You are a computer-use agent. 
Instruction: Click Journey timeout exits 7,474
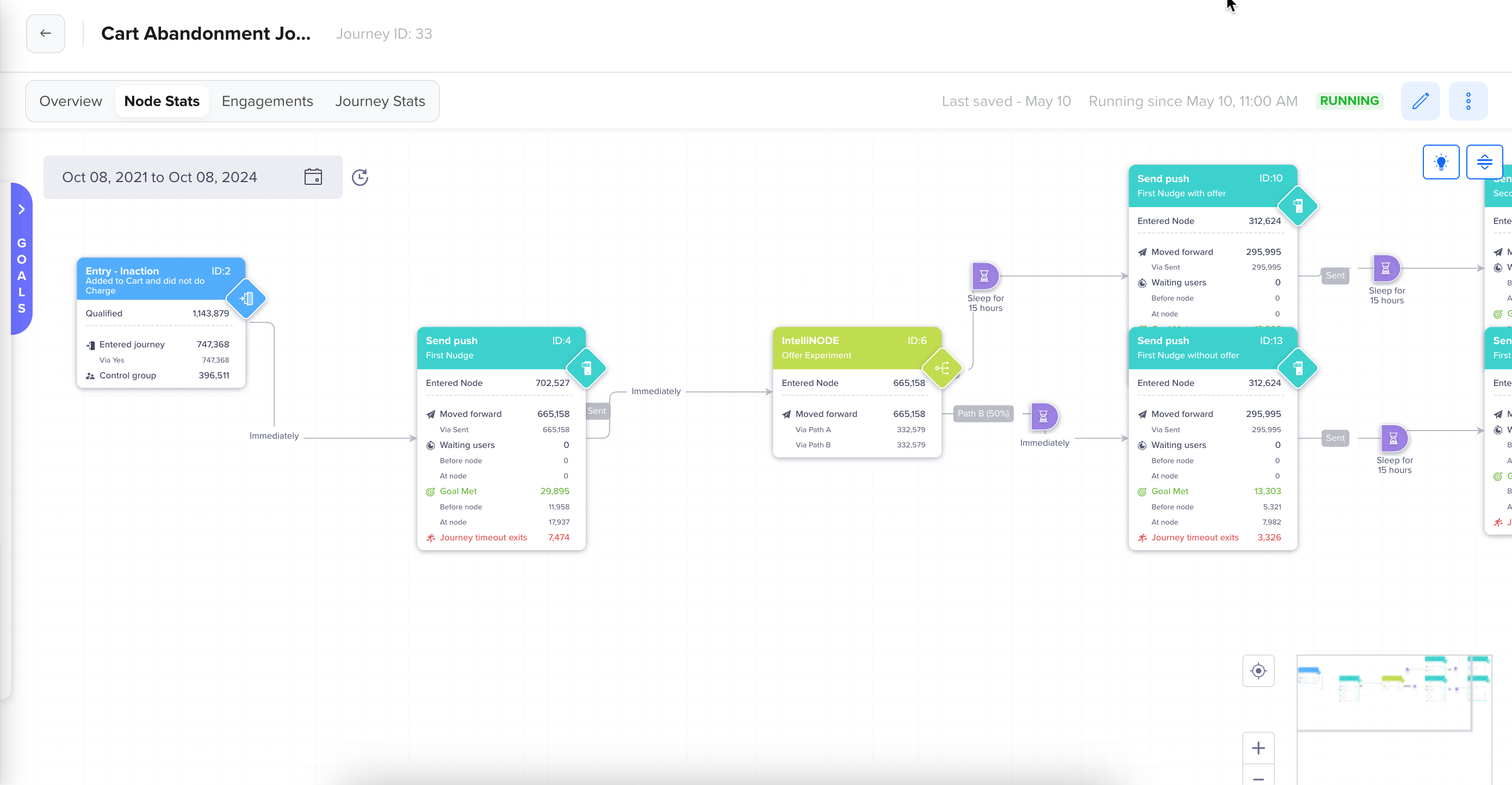498,538
